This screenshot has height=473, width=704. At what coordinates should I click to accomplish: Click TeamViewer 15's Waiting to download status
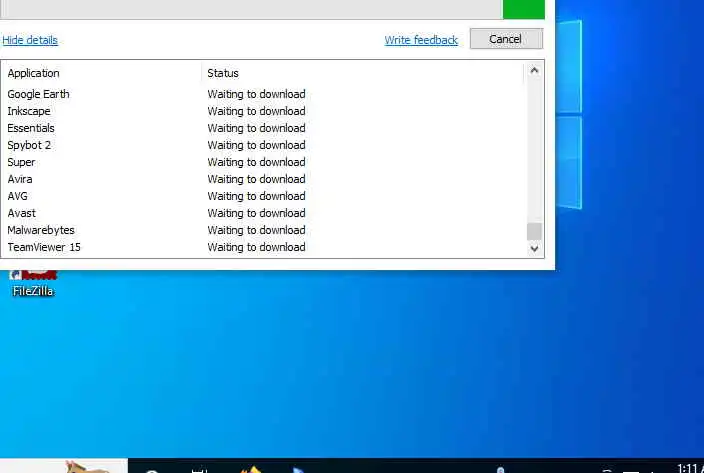(256, 247)
